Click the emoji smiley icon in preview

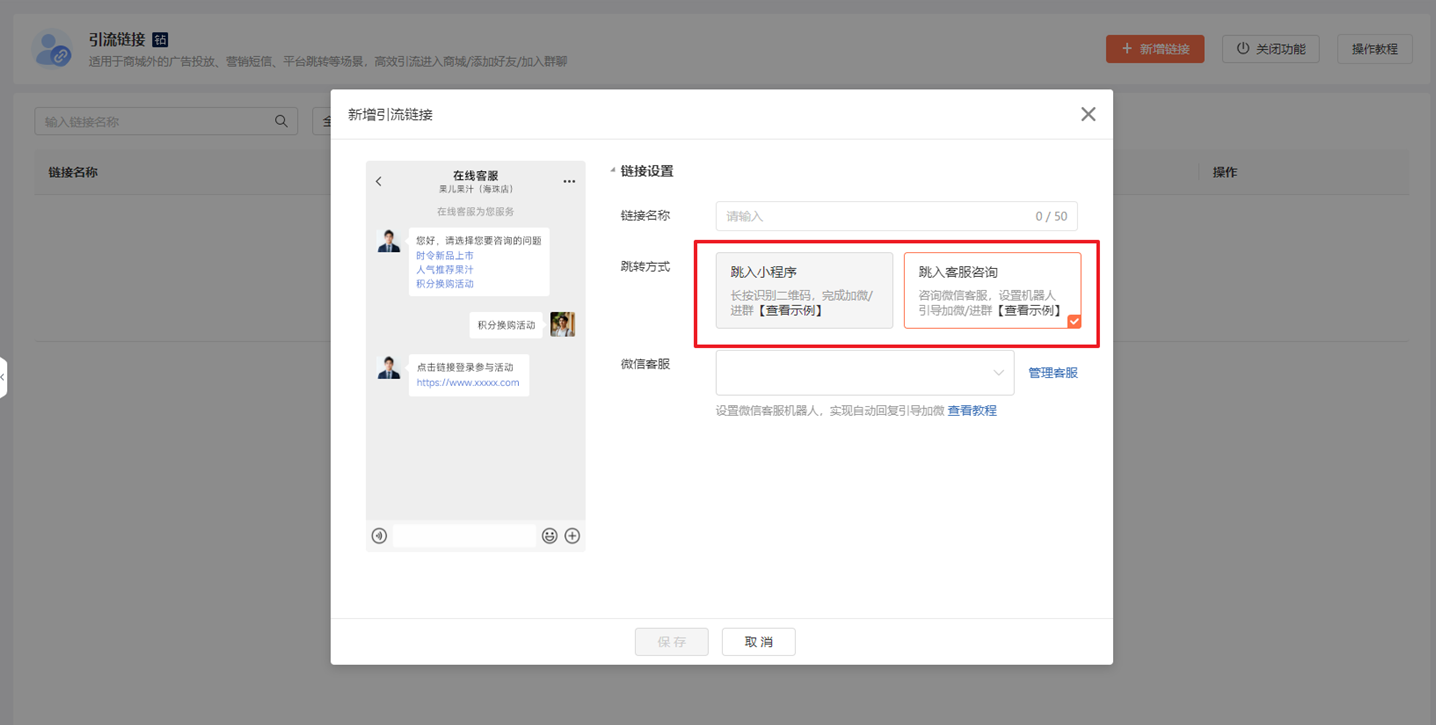[x=549, y=536]
